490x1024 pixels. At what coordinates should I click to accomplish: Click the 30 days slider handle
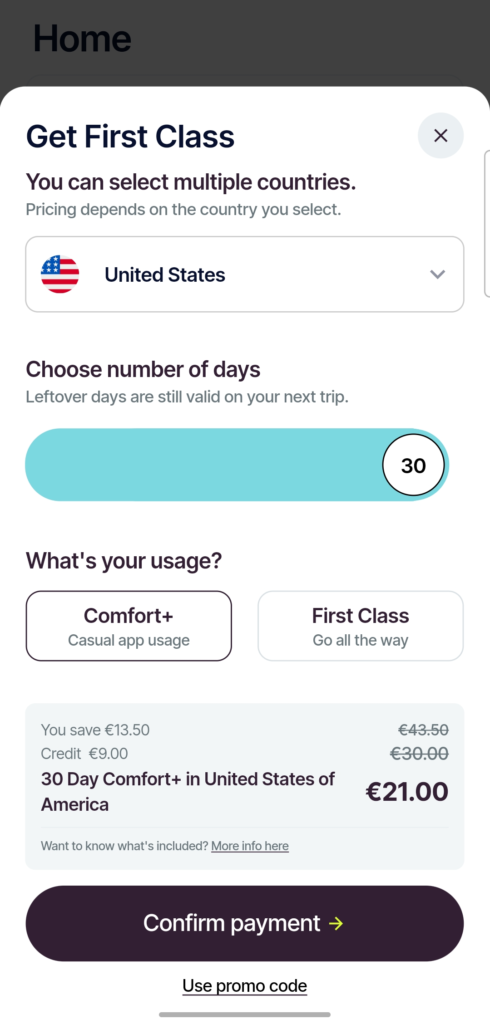click(x=413, y=465)
